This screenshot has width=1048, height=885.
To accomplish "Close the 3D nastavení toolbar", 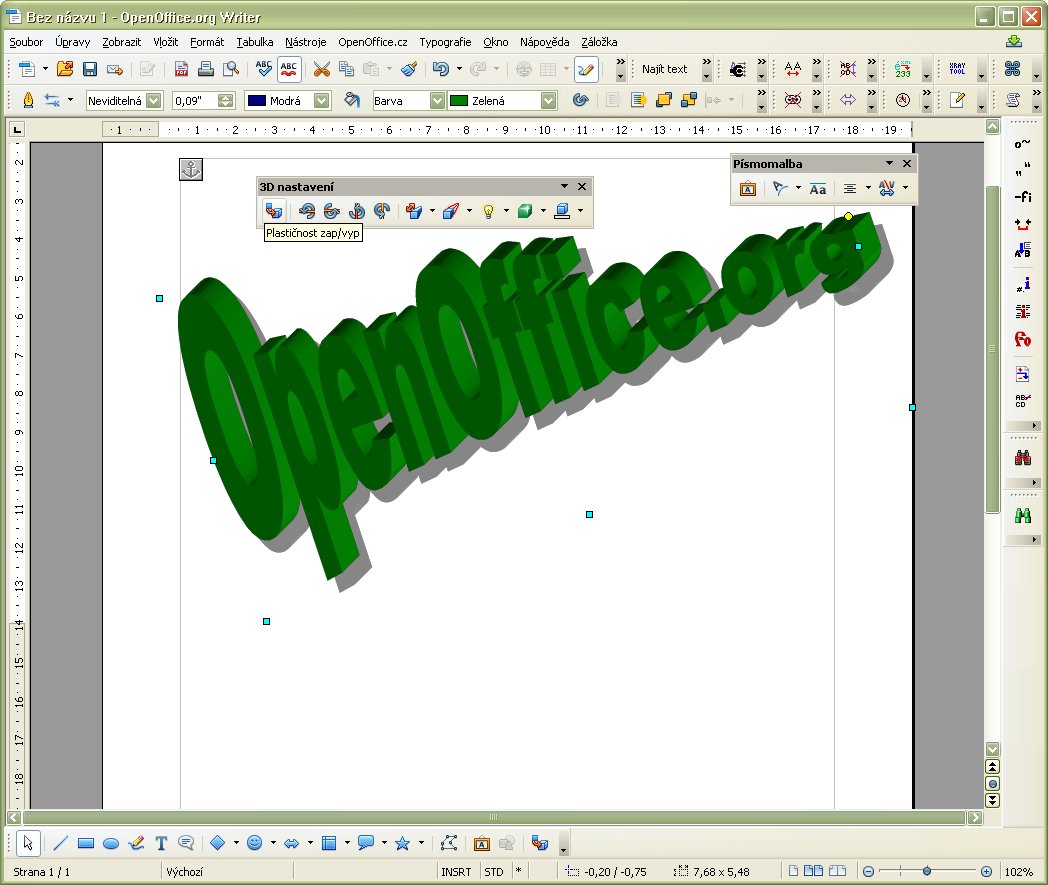I will 582,186.
